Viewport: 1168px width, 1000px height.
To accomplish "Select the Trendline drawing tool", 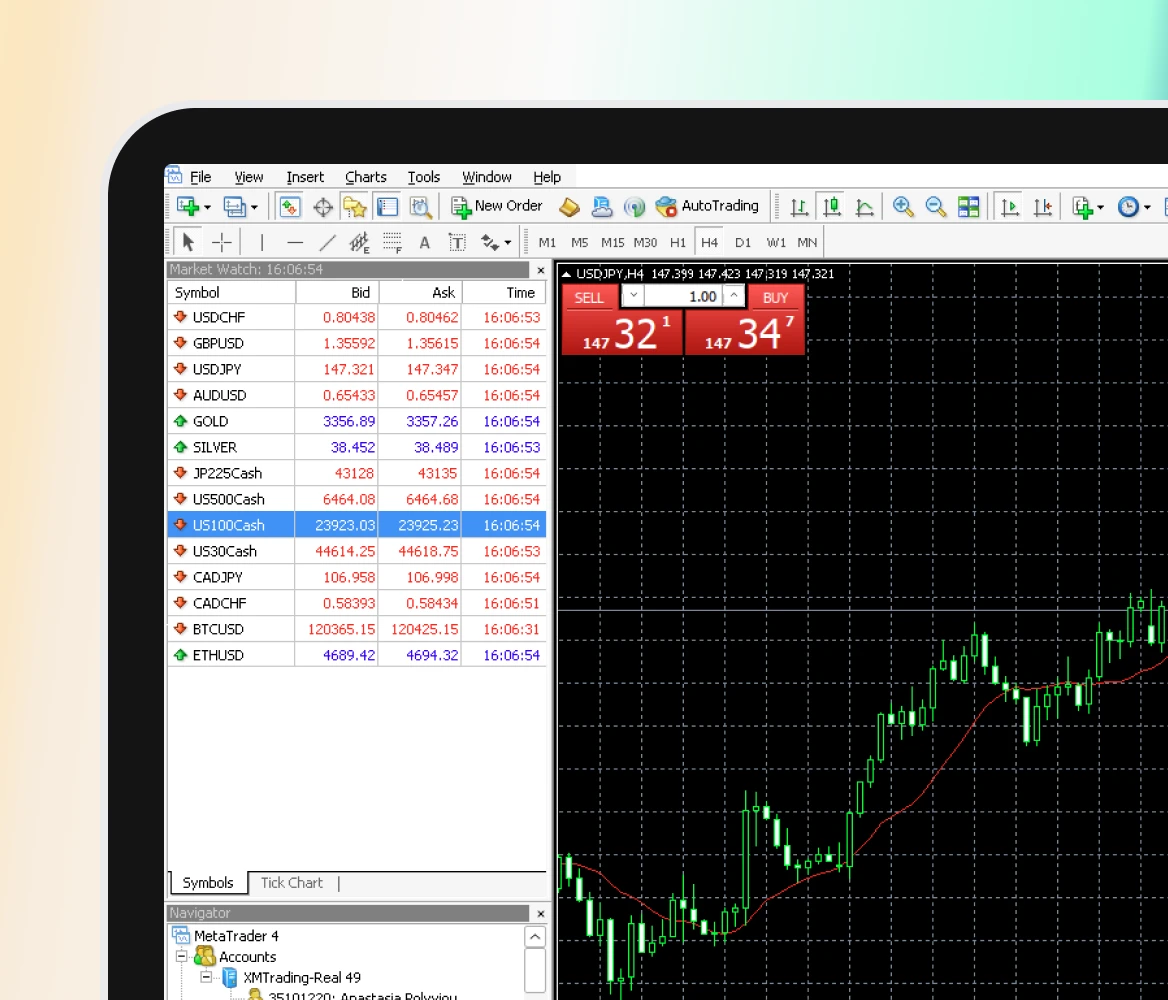I will [327, 241].
